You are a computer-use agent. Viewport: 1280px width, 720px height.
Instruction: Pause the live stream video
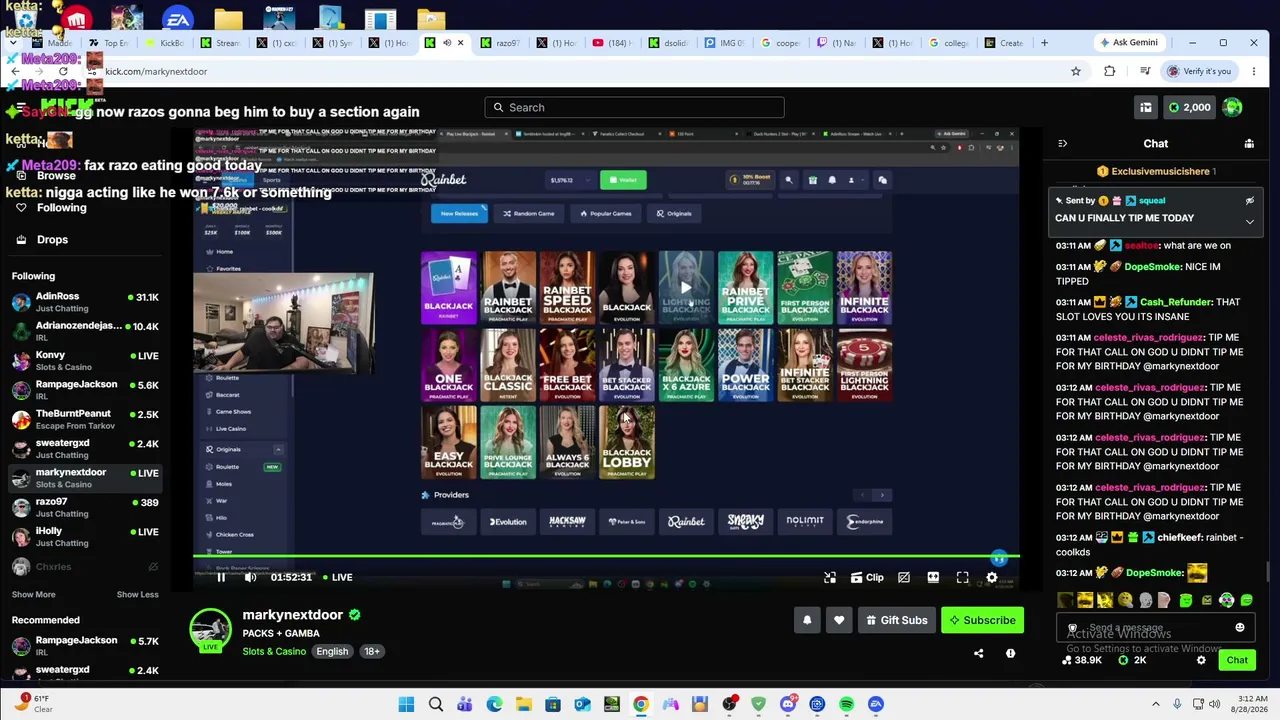221,577
